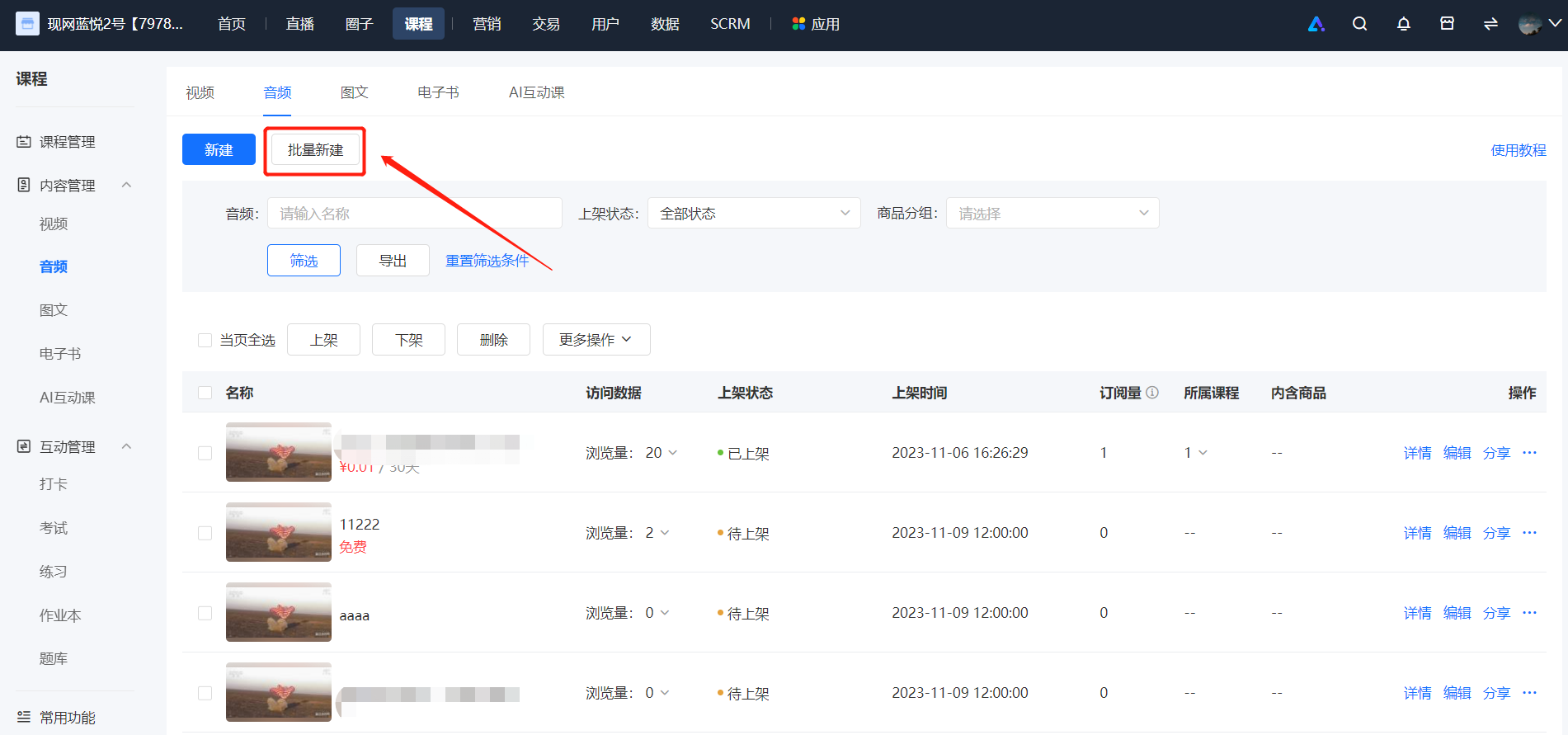
Task: Open the search magnifier icon in top bar
Action: tap(1359, 24)
